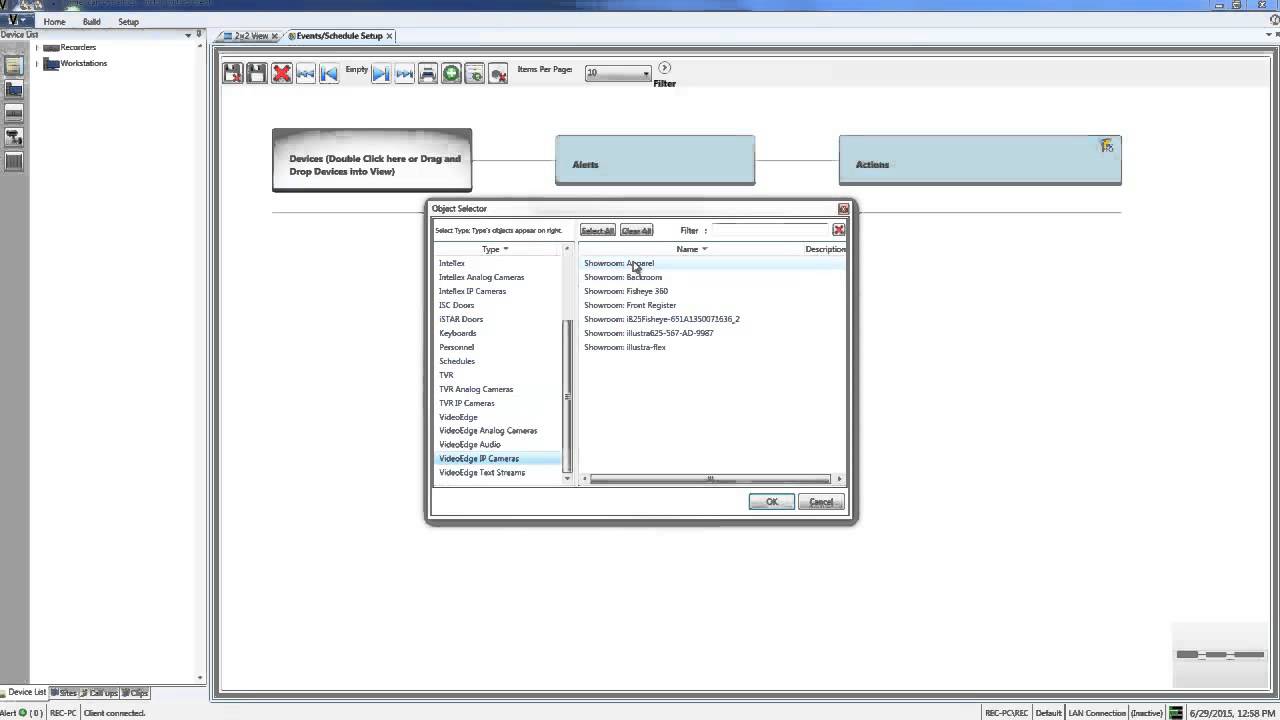
Task: Click the Filter text field in Object Selector
Action: 771,230
